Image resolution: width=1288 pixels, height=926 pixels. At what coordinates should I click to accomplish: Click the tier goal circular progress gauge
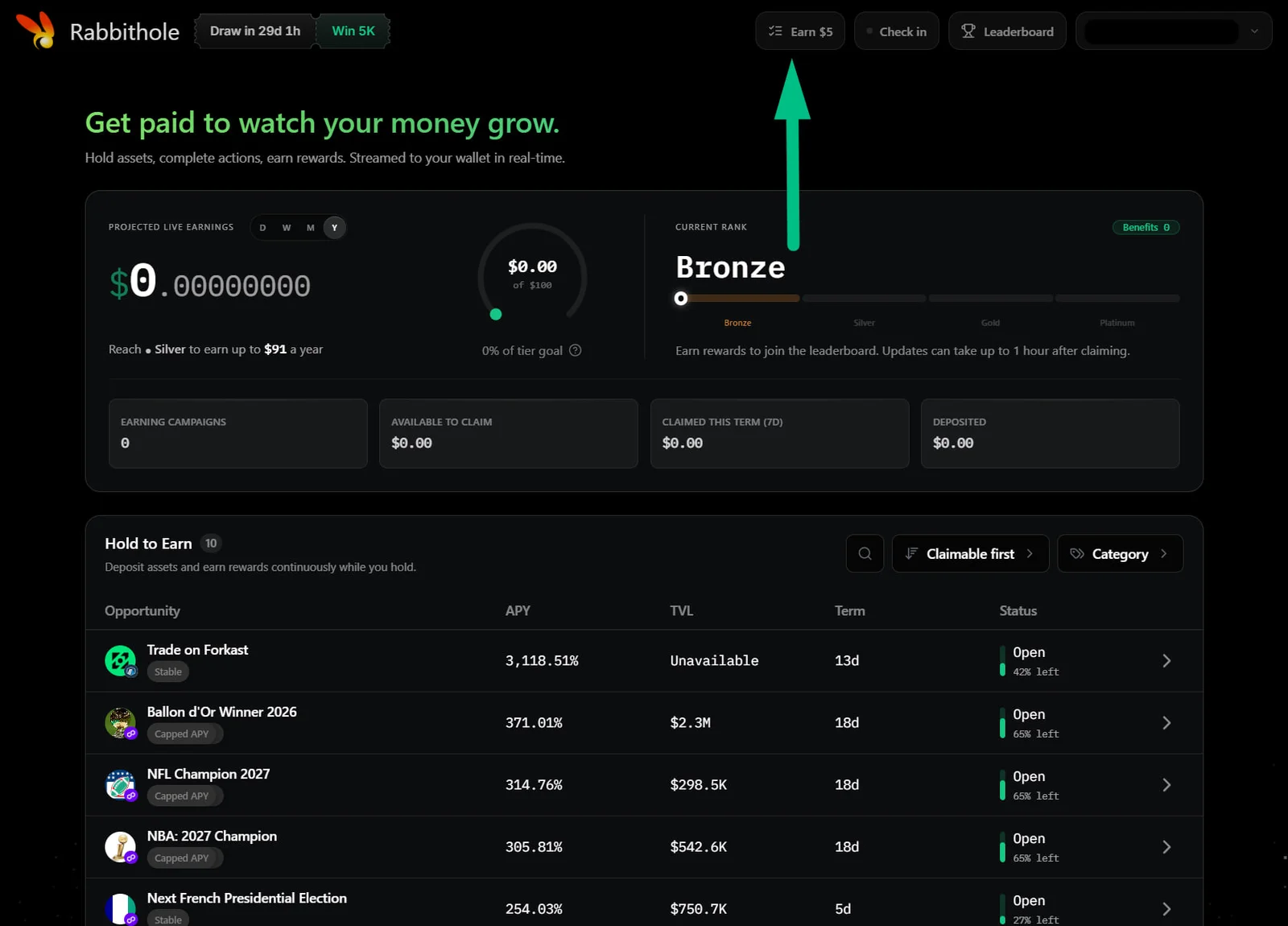(x=532, y=272)
